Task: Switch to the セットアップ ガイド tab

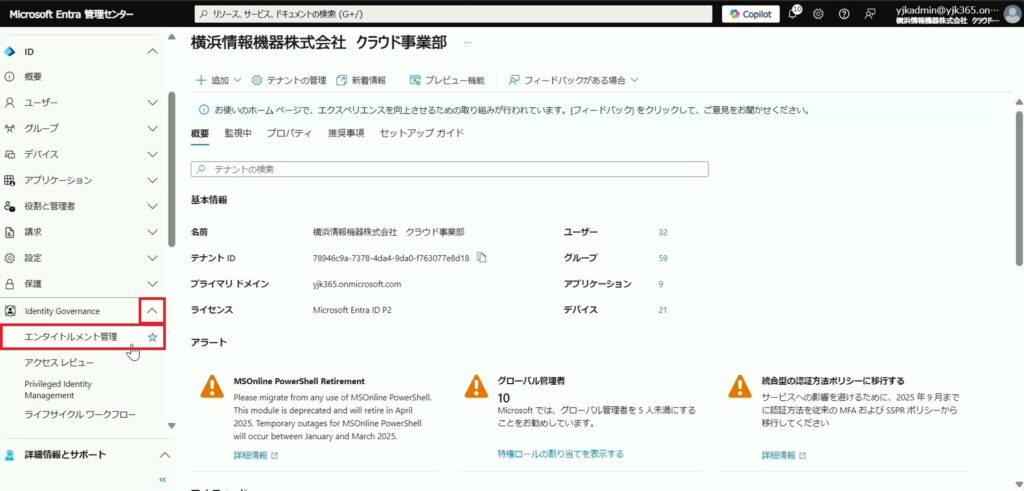Action: [x=422, y=133]
